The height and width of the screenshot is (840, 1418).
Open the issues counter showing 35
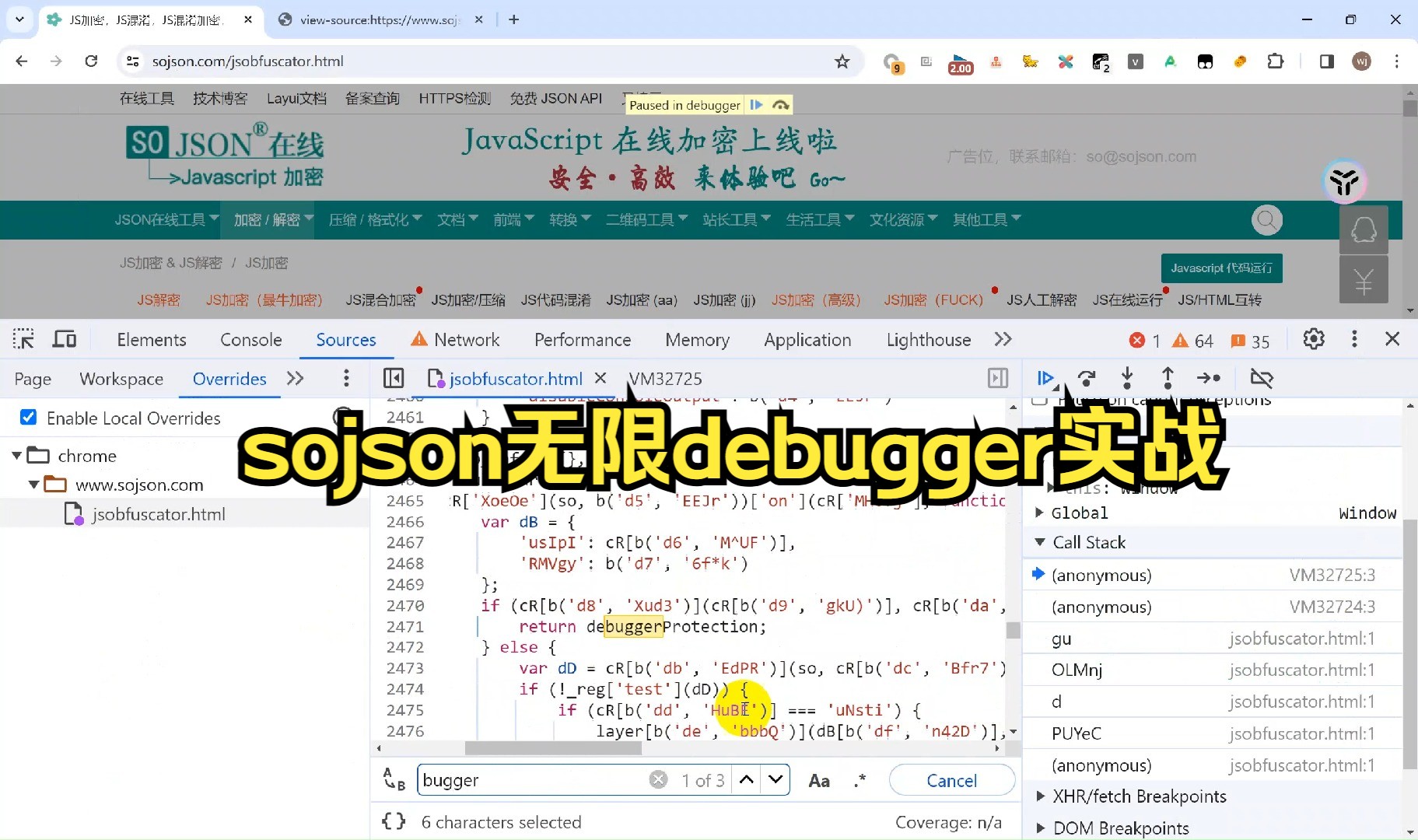[1250, 341]
